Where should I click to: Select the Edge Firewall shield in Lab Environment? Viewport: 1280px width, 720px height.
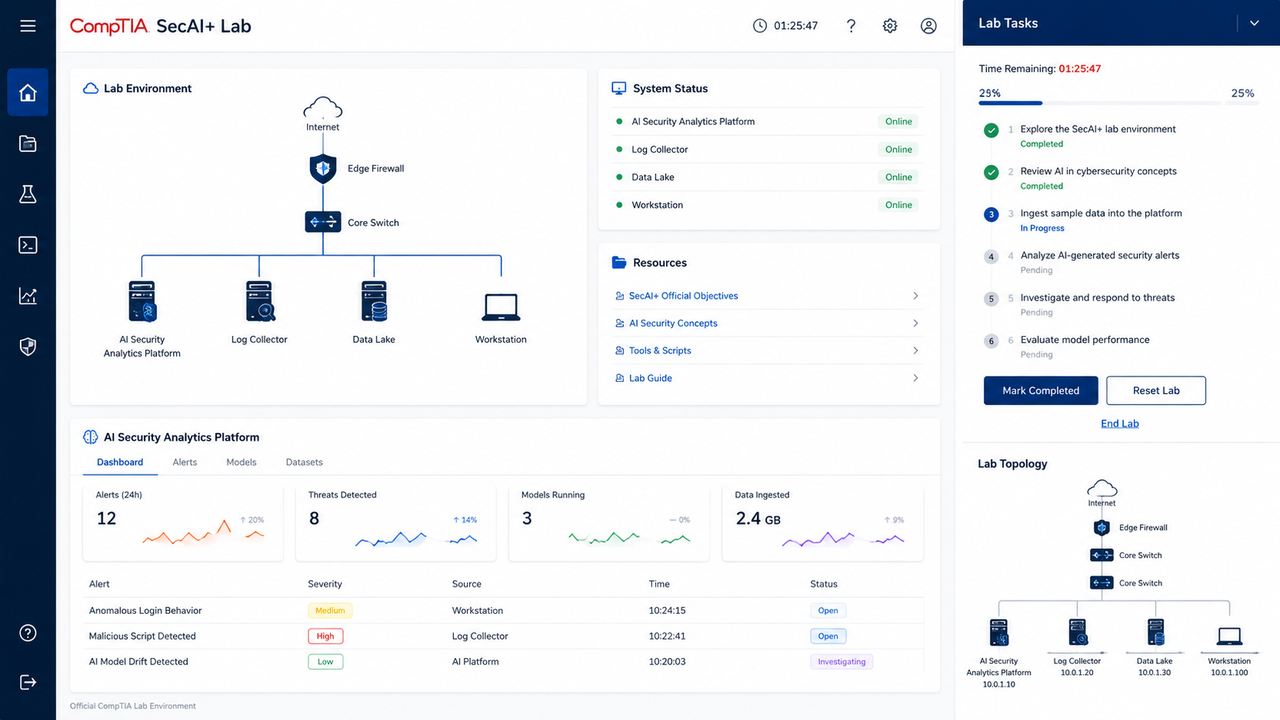coord(323,169)
